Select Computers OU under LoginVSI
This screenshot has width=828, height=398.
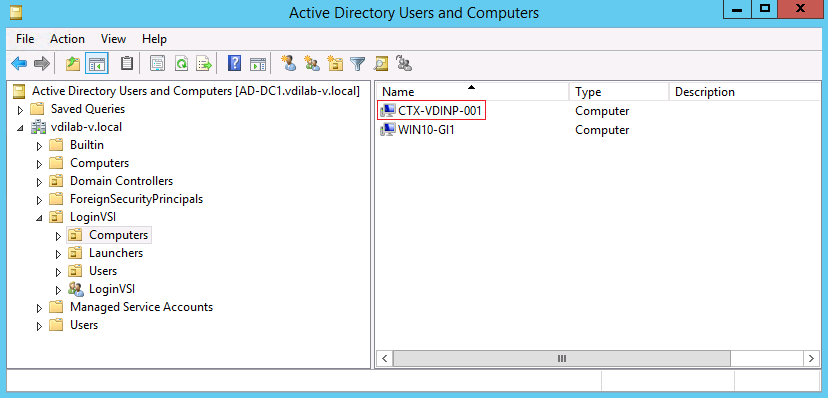click(x=118, y=235)
